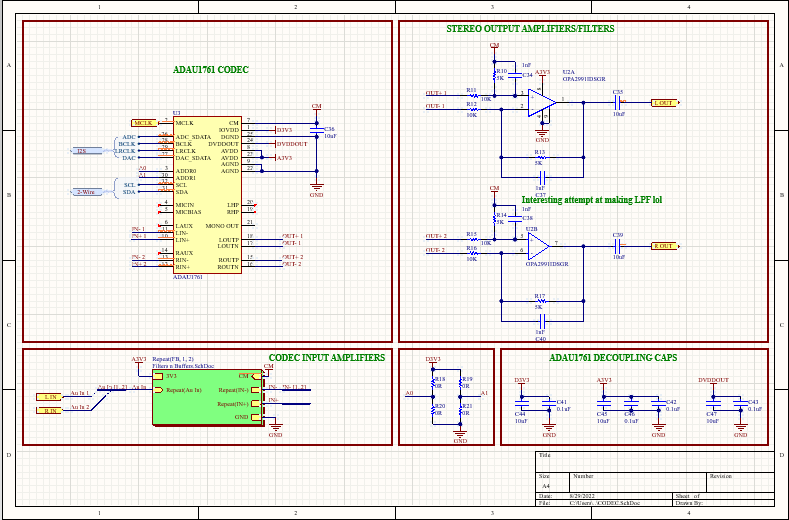Select feedback resistor R17 5K
The image size is (789, 520).
[540, 301]
